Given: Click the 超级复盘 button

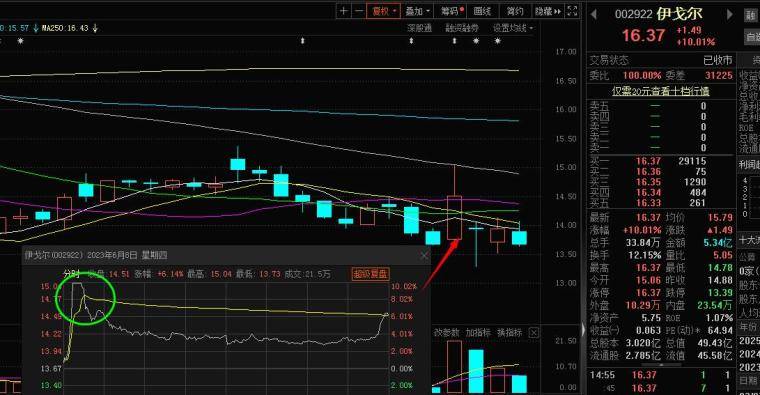Looking at the screenshot, I should click(371, 274).
